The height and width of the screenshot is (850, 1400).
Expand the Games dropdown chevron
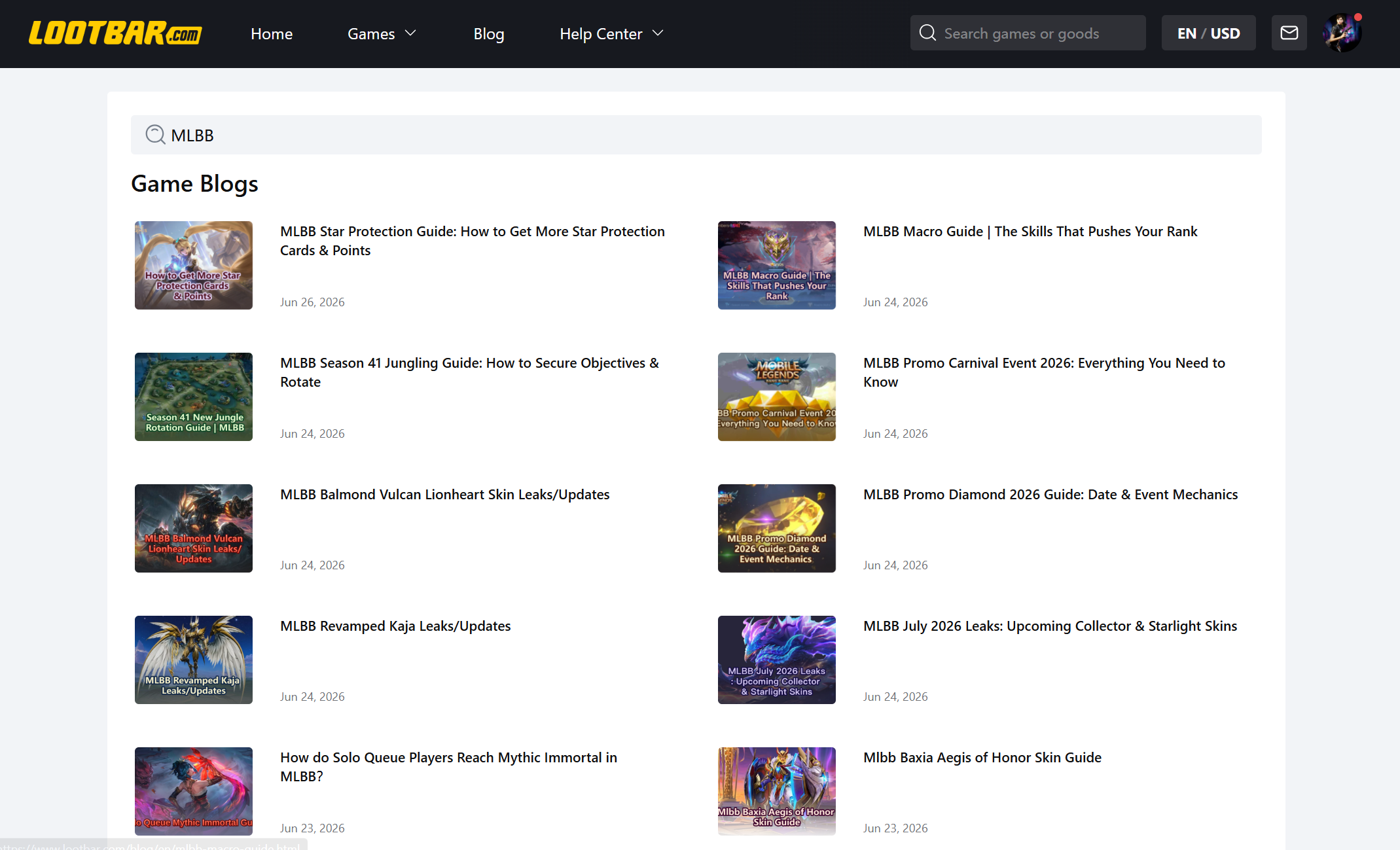410,33
